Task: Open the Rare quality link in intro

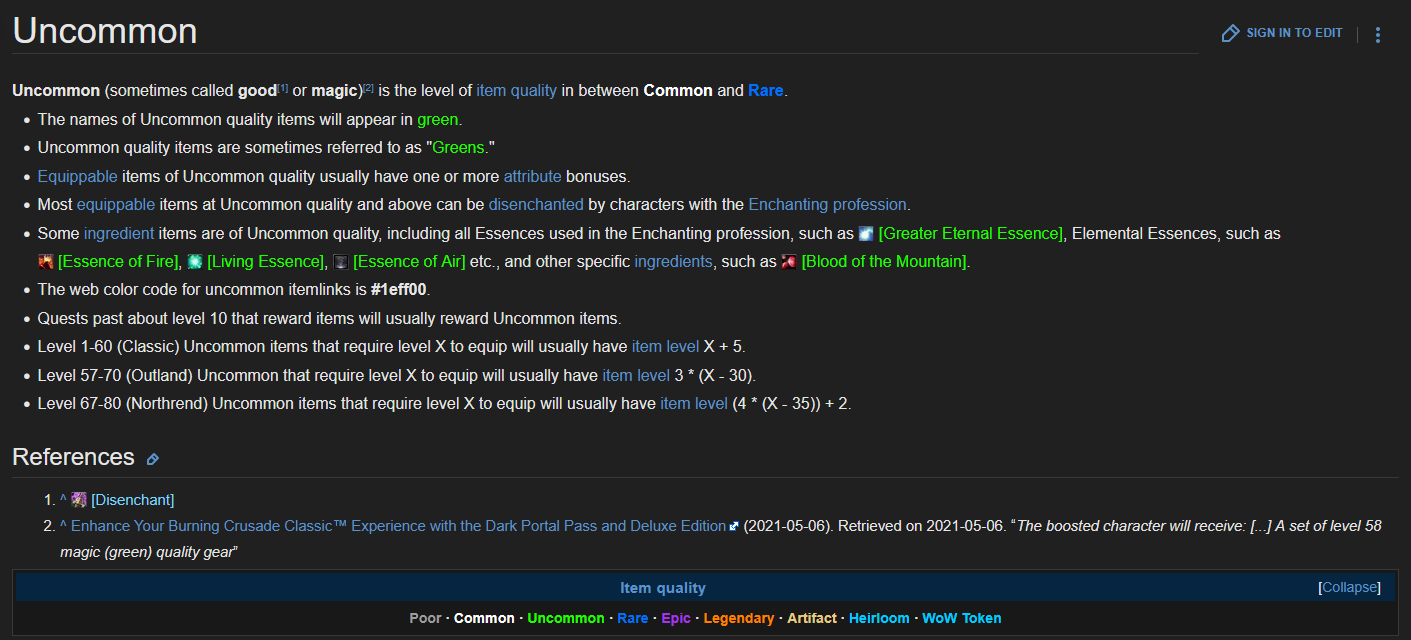Action: tap(766, 90)
